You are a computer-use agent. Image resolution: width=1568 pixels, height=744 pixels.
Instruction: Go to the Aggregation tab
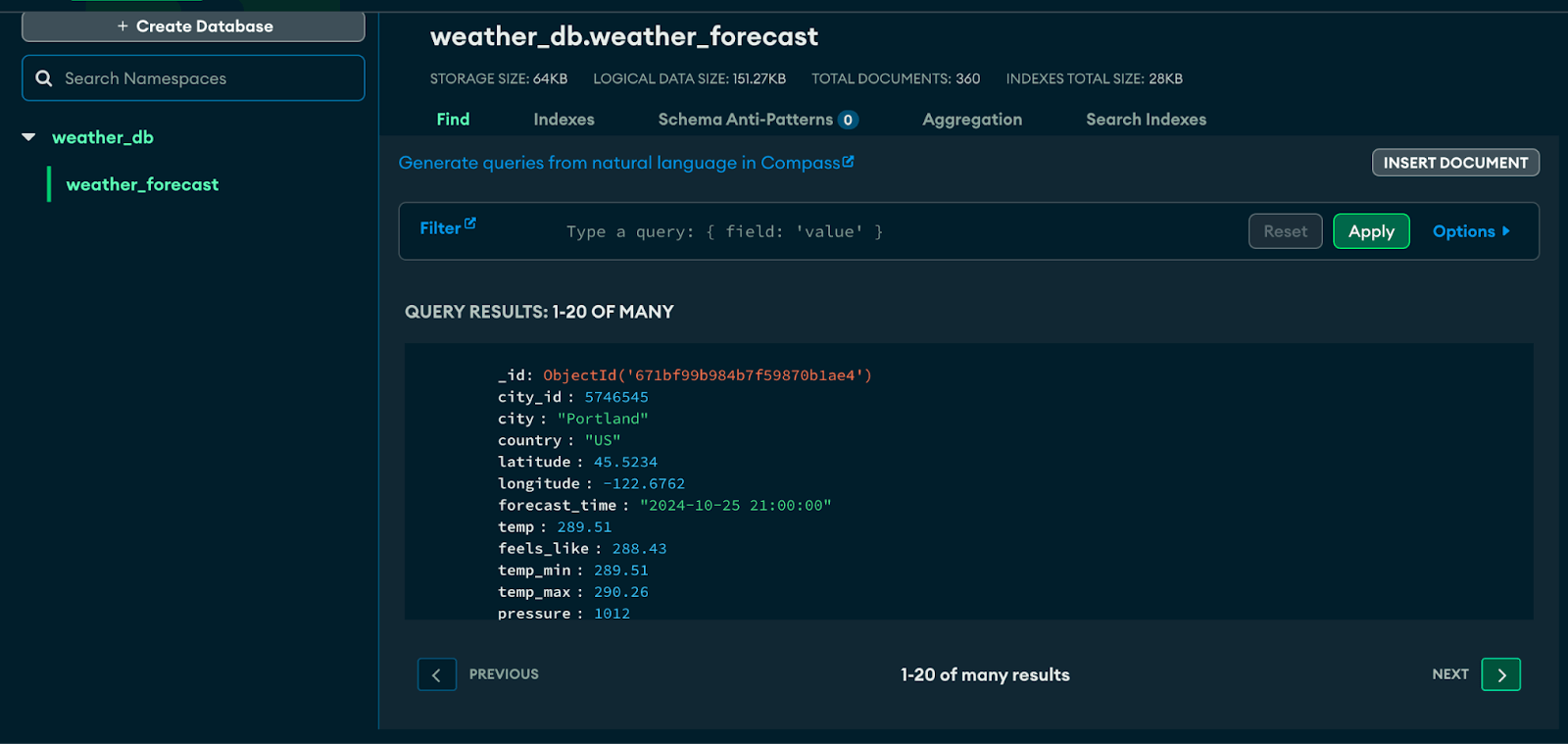click(x=972, y=119)
